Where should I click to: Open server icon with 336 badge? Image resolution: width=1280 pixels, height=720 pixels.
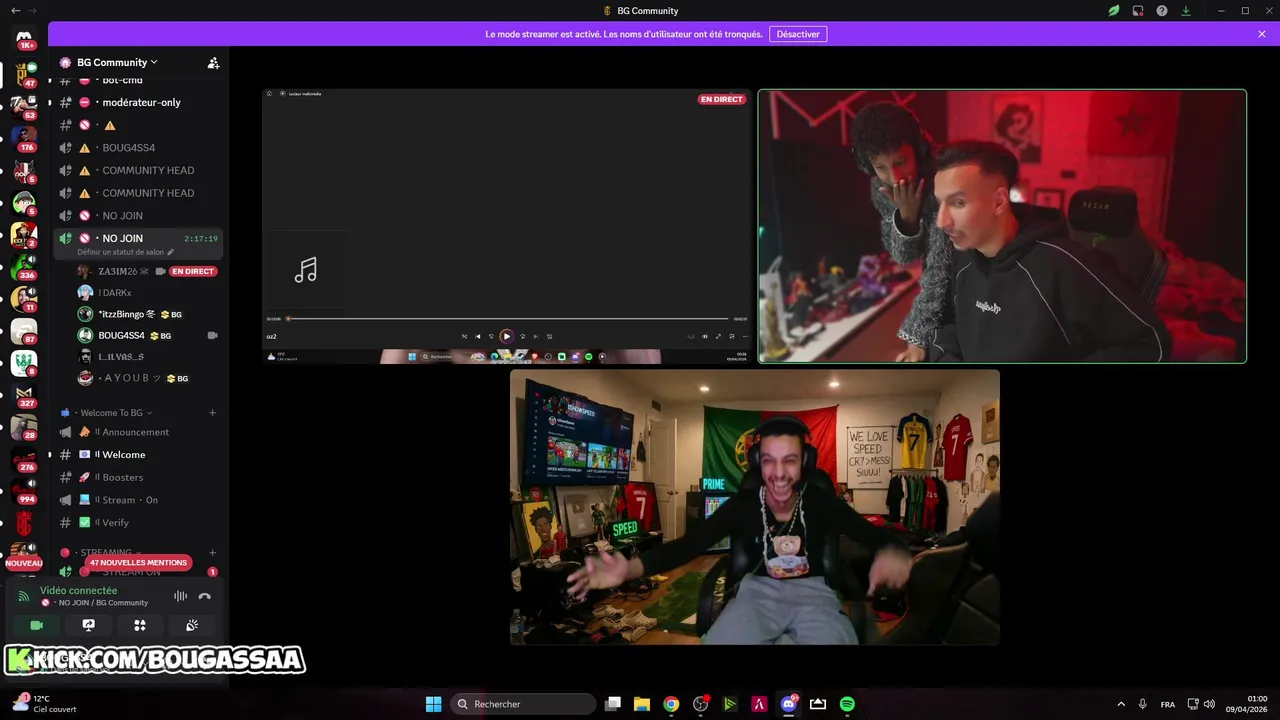pyautogui.click(x=24, y=266)
